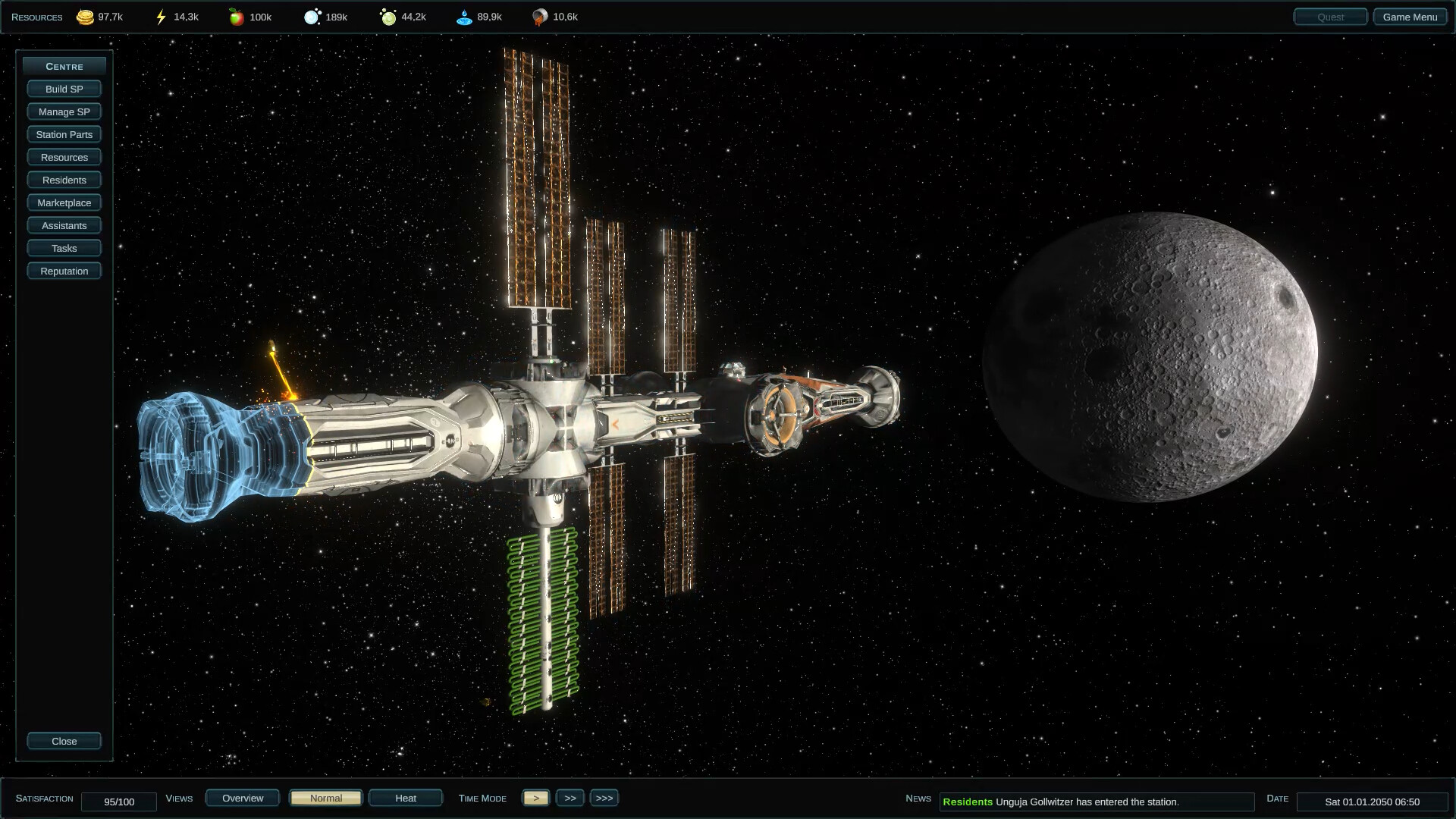The image size is (1456, 819).
Task: Toggle Normal view mode
Action: tap(325, 798)
